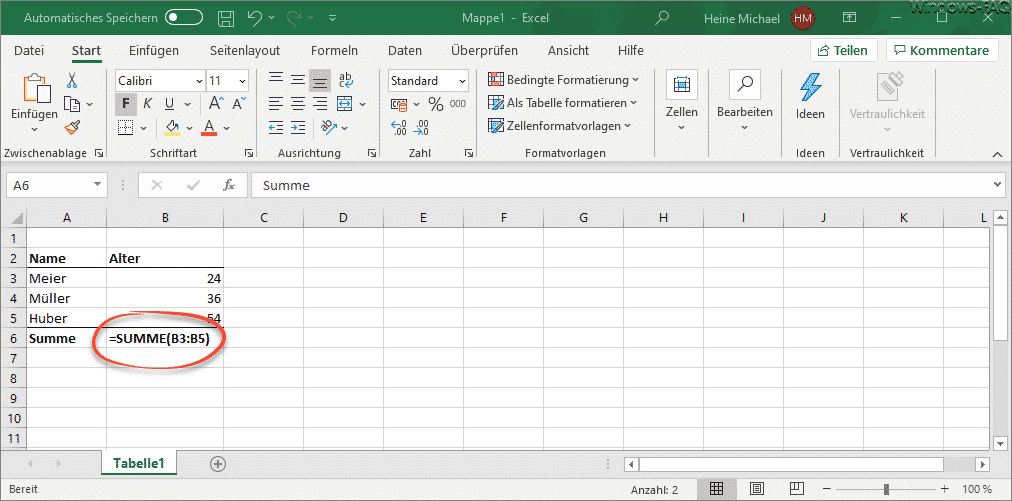
Task: Open Als Tabelle formatieren menu
Action: pyautogui.click(x=562, y=103)
